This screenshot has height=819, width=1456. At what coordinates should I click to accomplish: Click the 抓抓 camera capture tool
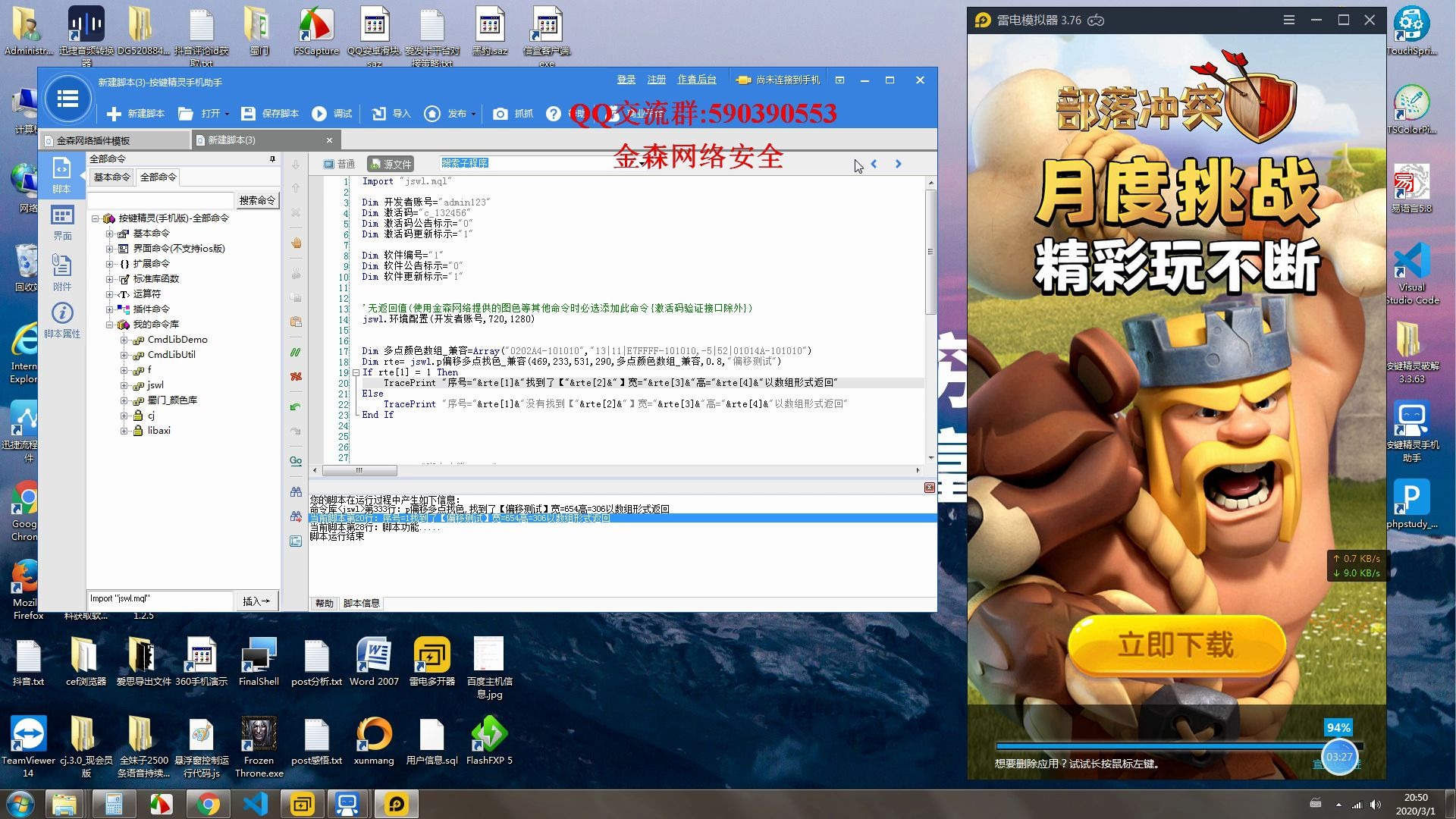tap(500, 114)
